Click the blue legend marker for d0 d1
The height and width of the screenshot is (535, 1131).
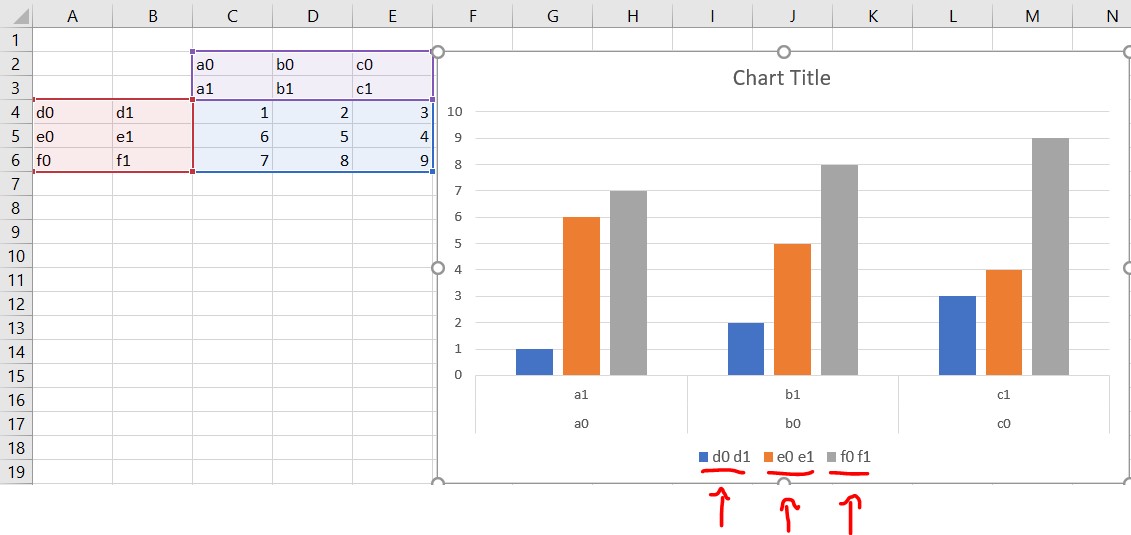(x=704, y=457)
